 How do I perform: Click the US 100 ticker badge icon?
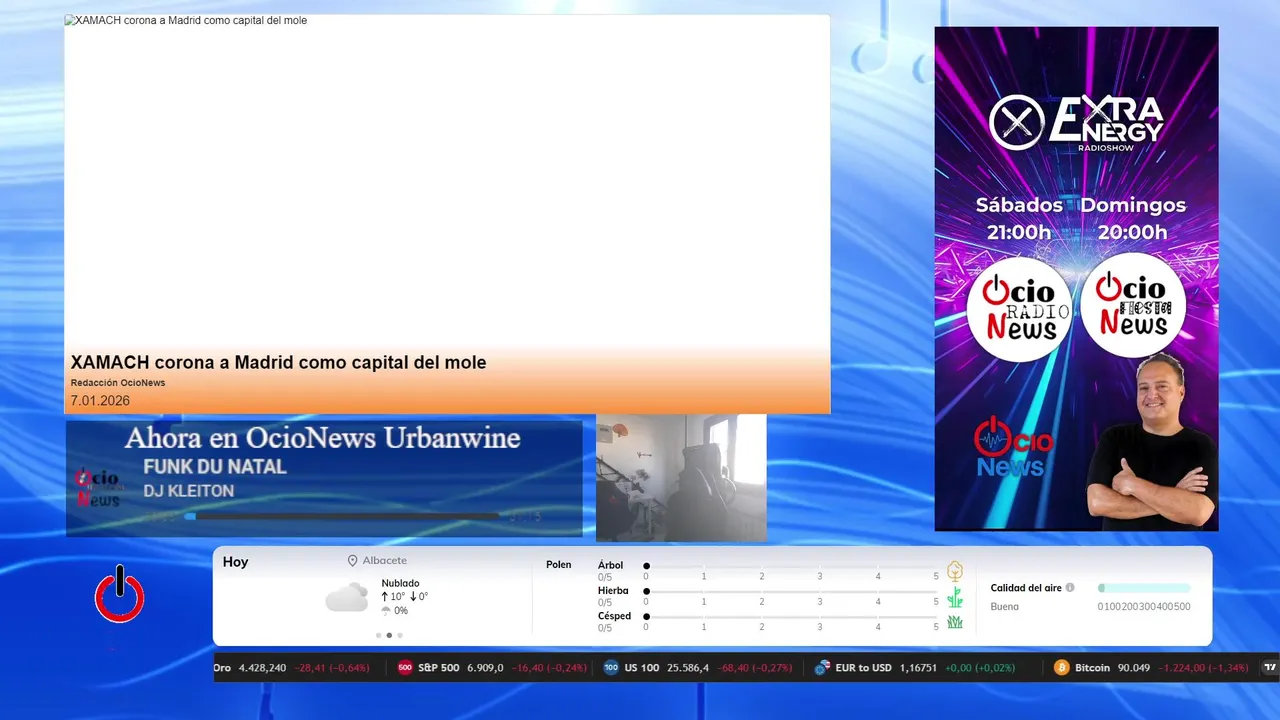pos(611,668)
